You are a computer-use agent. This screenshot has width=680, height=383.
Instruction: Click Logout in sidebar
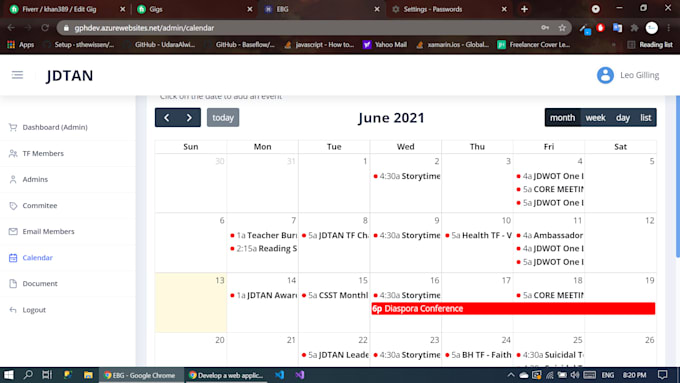pyautogui.click(x=34, y=310)
